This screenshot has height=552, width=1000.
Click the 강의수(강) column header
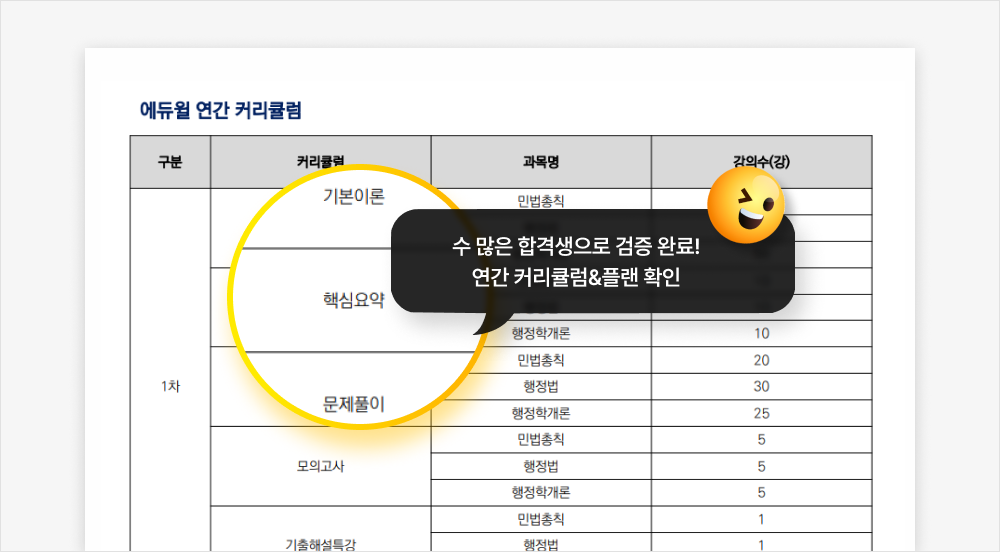pos(761,162)
